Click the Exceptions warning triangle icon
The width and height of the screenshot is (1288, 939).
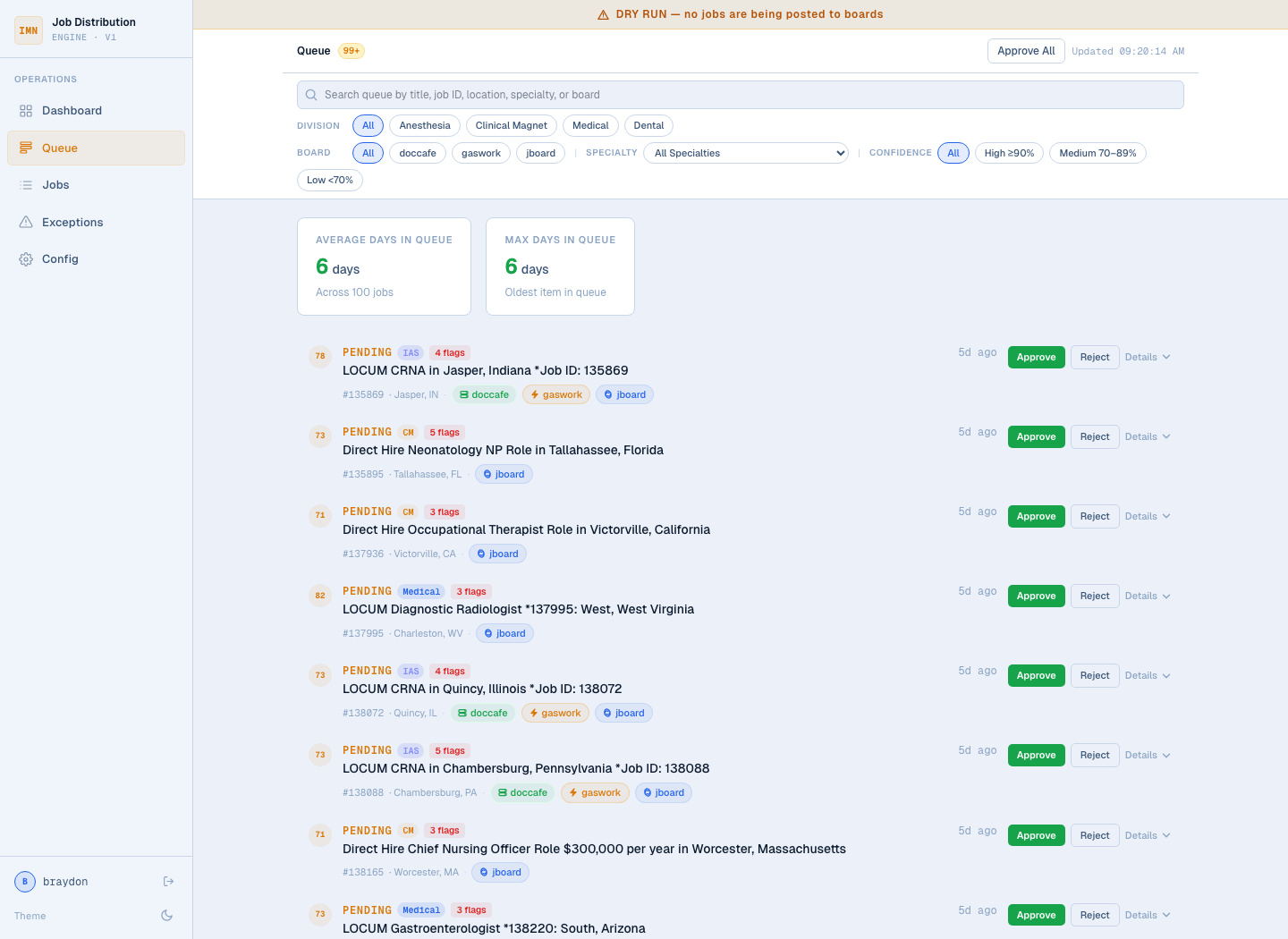(26, 222)
